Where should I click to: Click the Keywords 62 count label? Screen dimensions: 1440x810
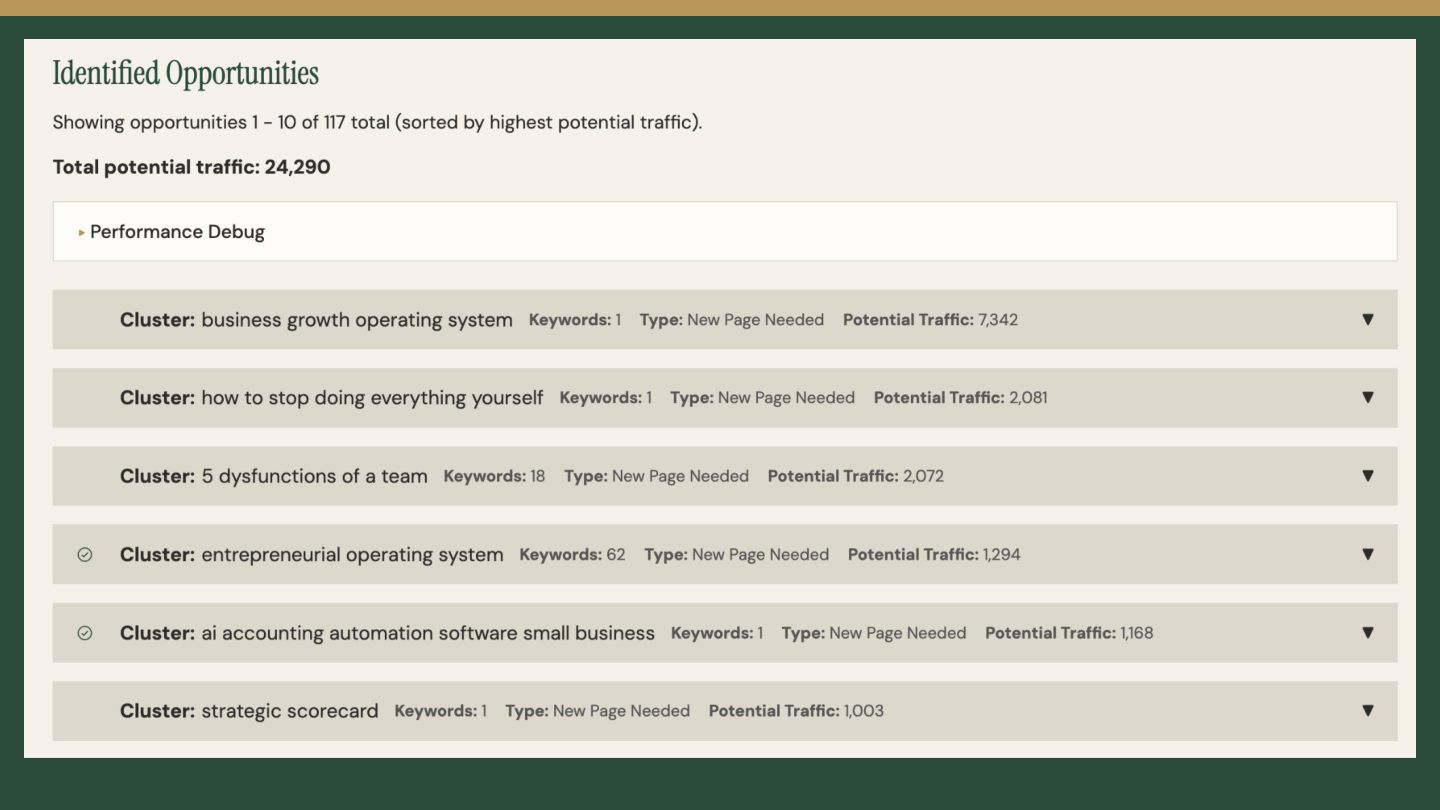572,554
